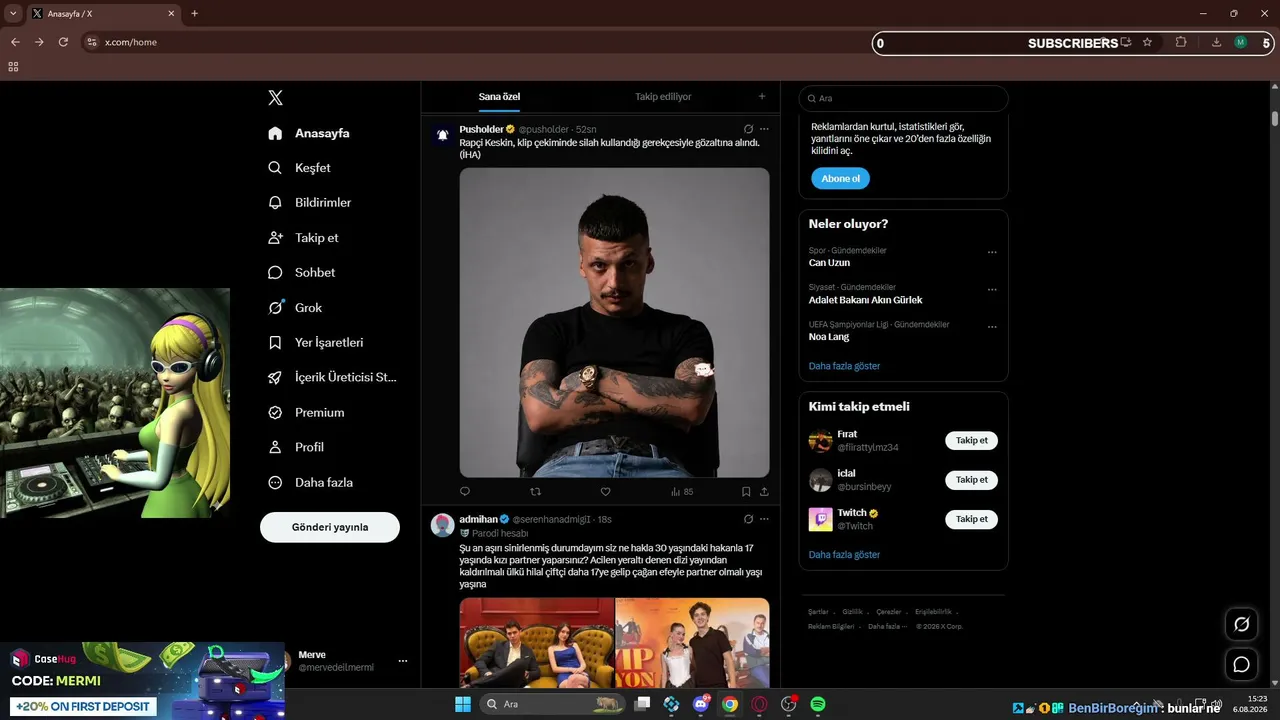Reply to the Pusholder post

465,492
